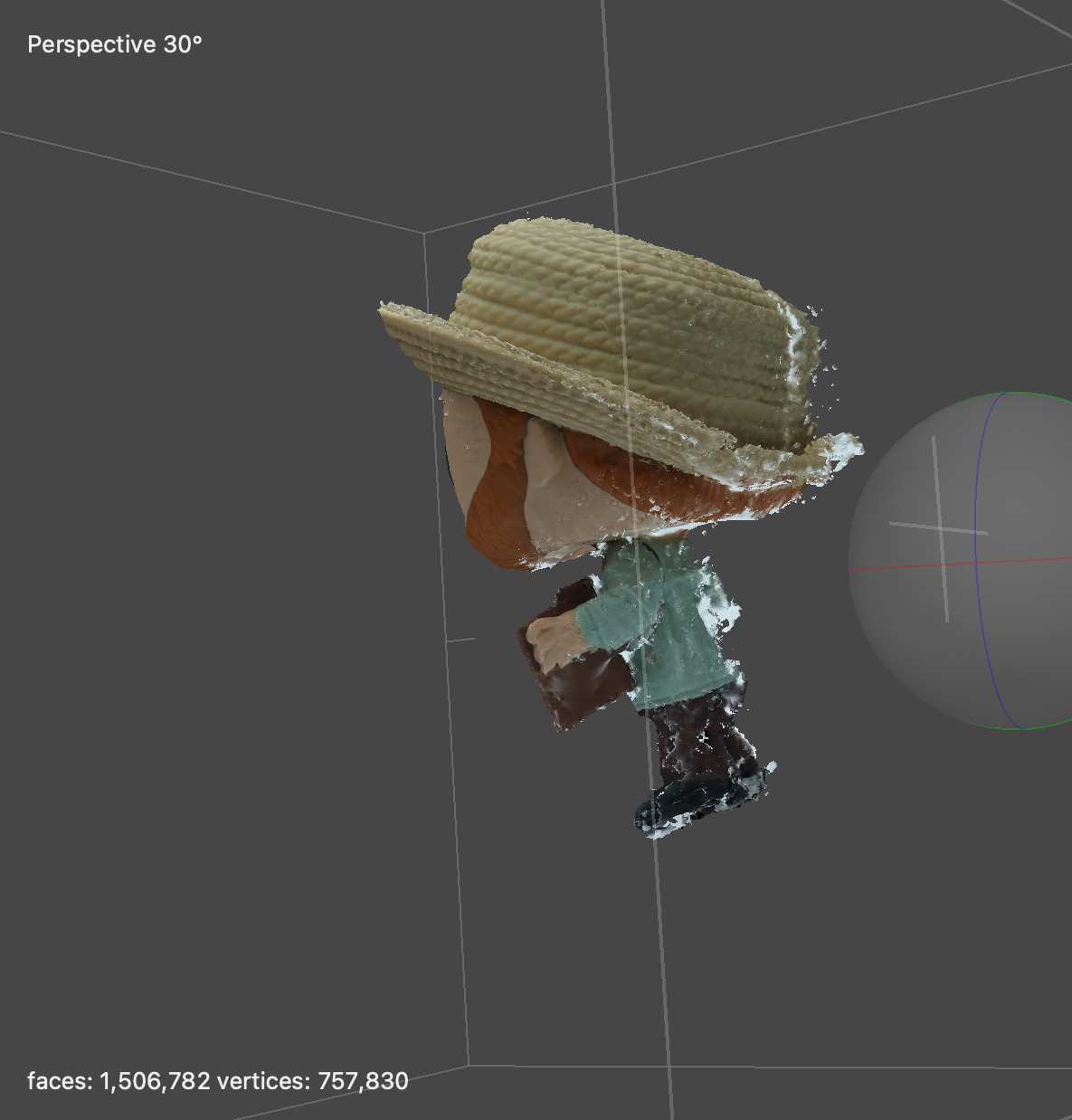Click the bounding box top corner above the hat
Screen dimensions: 1072x1120
[424, 233]
